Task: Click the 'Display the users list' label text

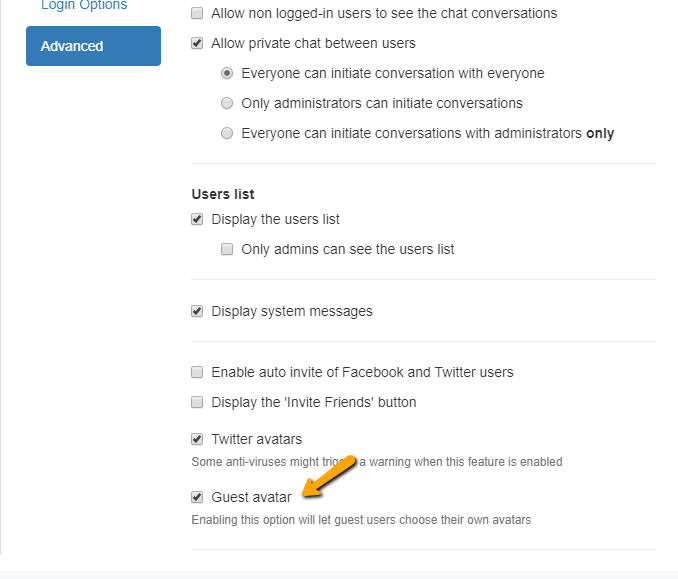Action: click(x=275, y=220)
